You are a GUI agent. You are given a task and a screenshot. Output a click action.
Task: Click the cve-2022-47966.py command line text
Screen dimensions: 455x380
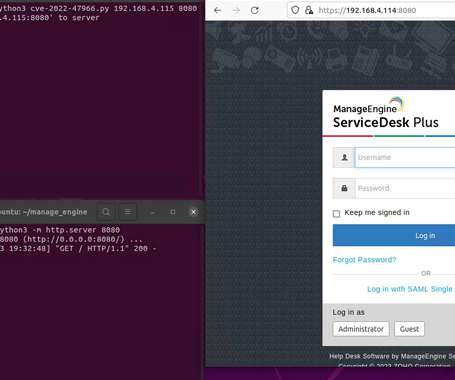(x=98, y=8)
